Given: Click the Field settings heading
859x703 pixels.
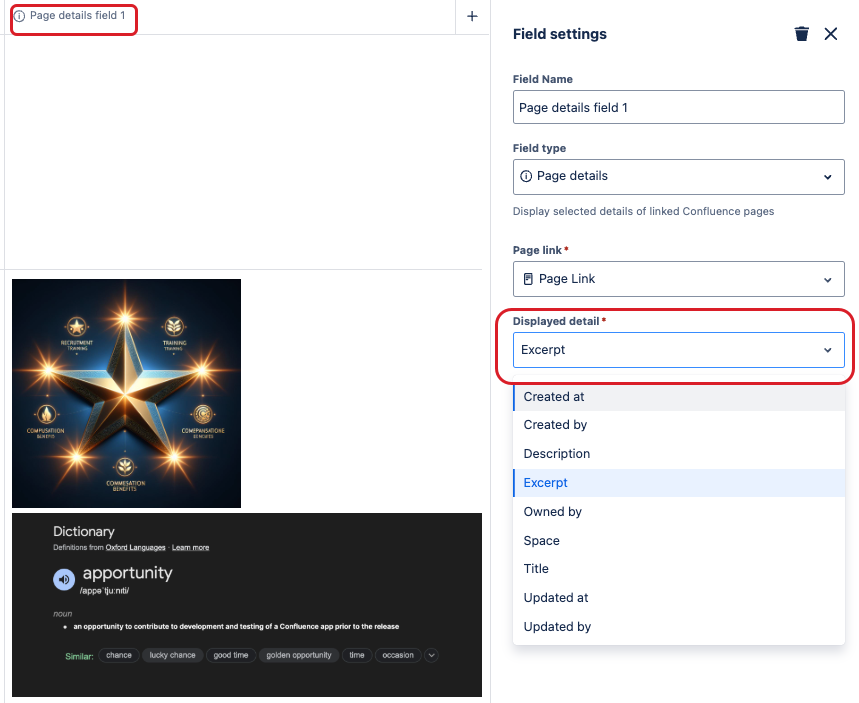Looking at the screenshot, I should pyautogui.click(x=559, y=34).
